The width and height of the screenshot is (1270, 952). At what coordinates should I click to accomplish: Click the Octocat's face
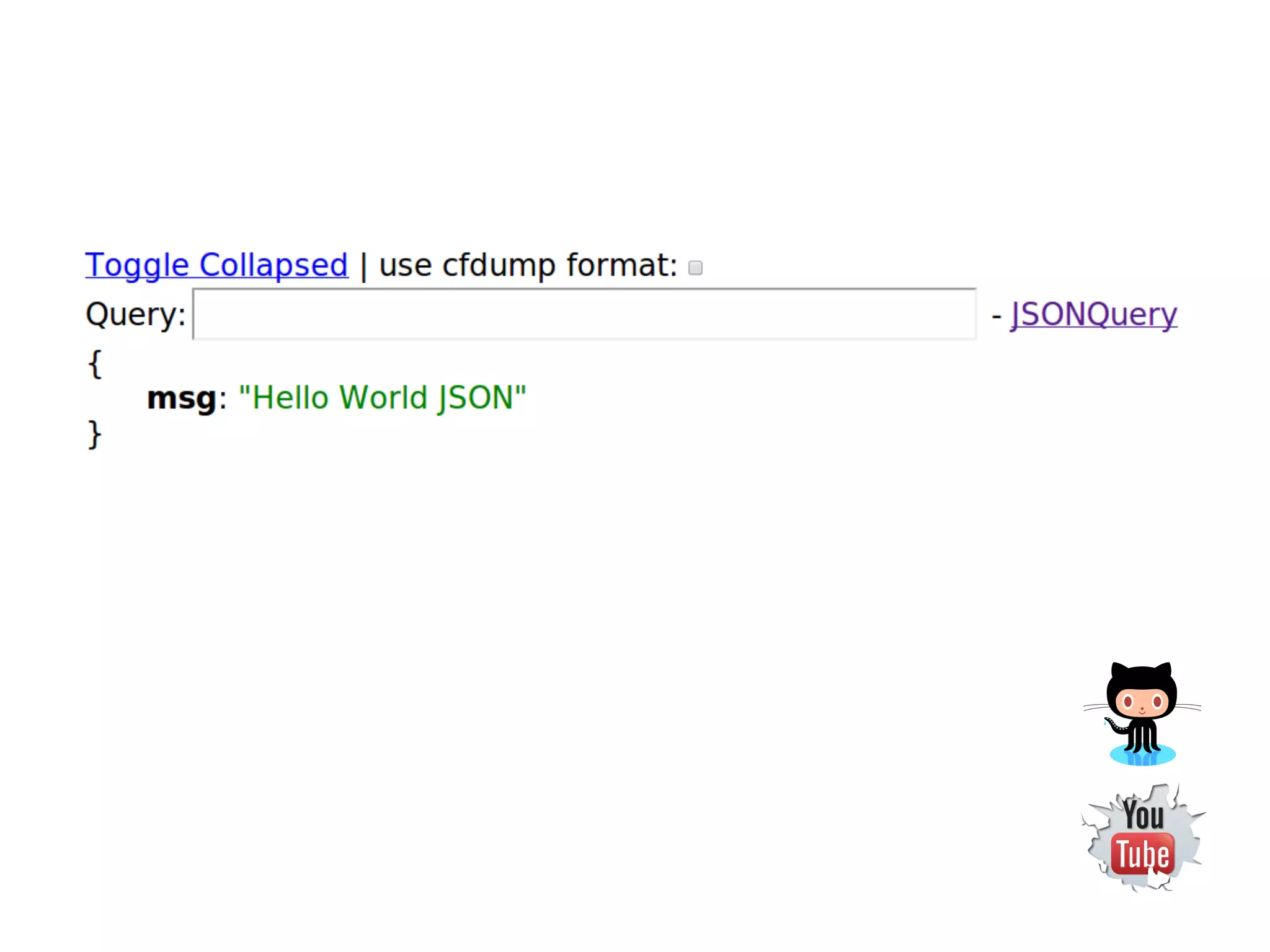[1142, 702]
